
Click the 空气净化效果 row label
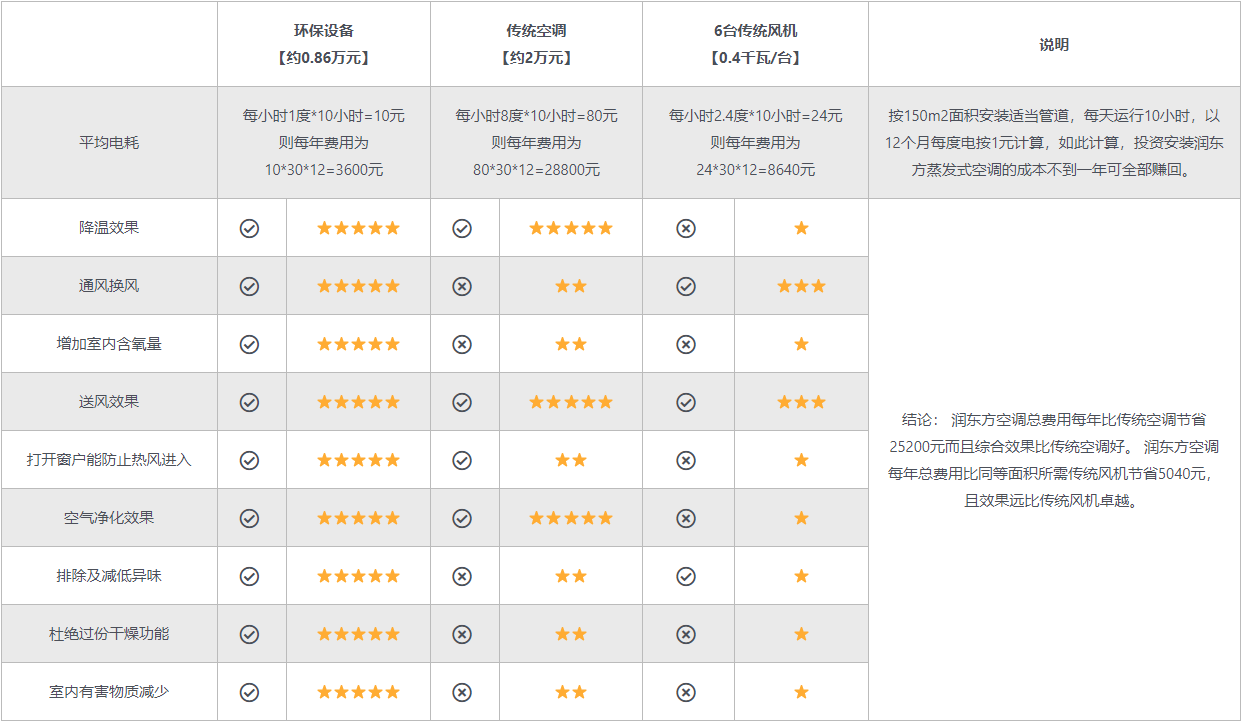[x=109, y=518]
